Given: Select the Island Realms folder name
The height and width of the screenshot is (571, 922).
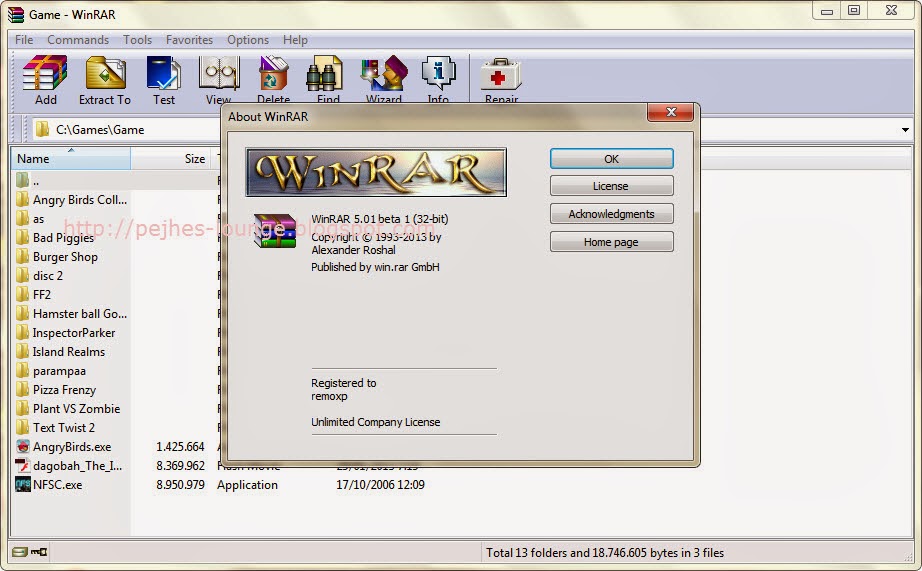Looking at the screenshot, I should (69, 352).
